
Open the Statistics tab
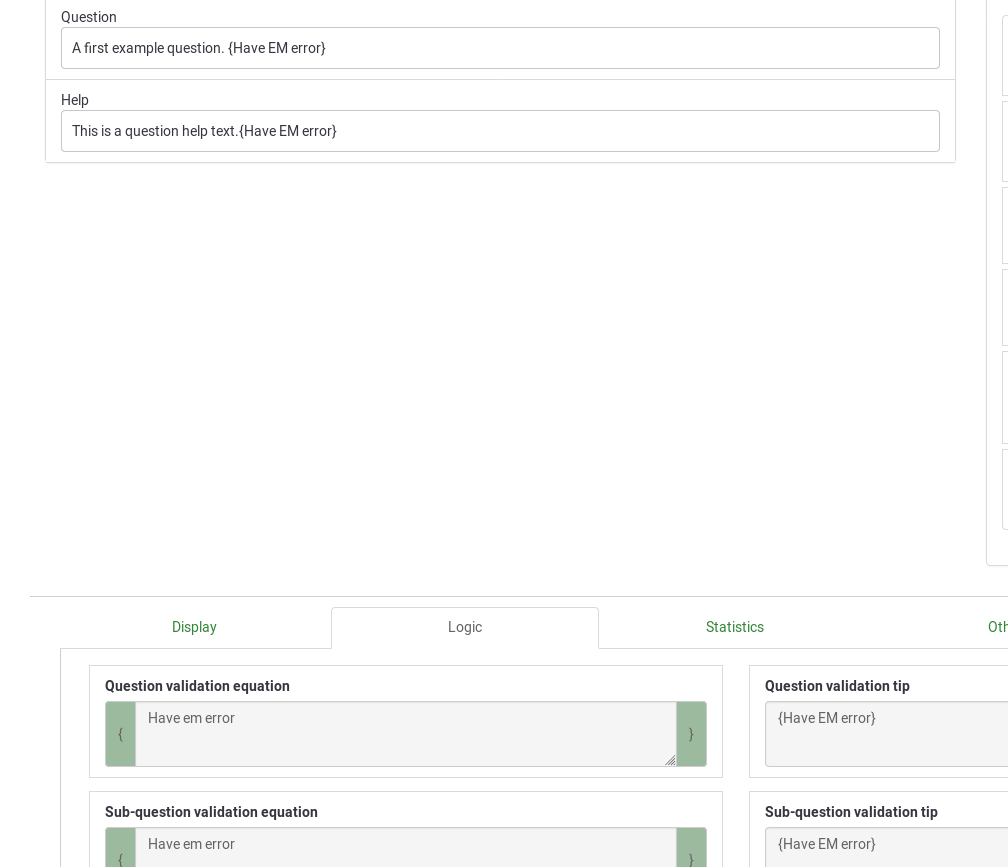(734, 627)
